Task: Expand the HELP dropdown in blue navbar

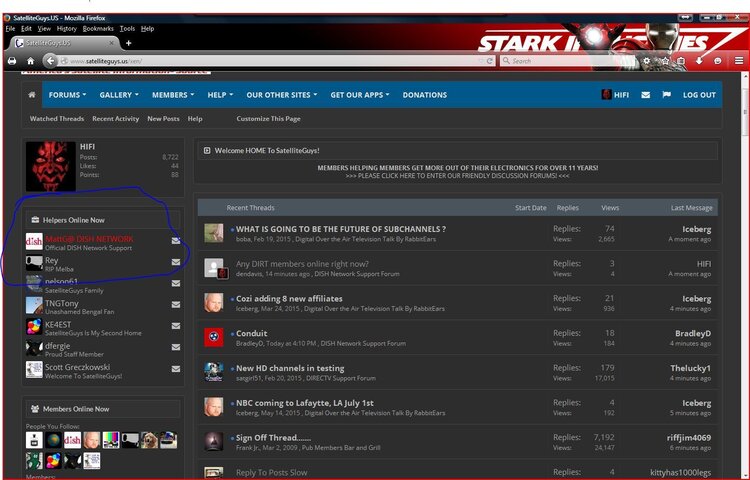Action: 220,95
